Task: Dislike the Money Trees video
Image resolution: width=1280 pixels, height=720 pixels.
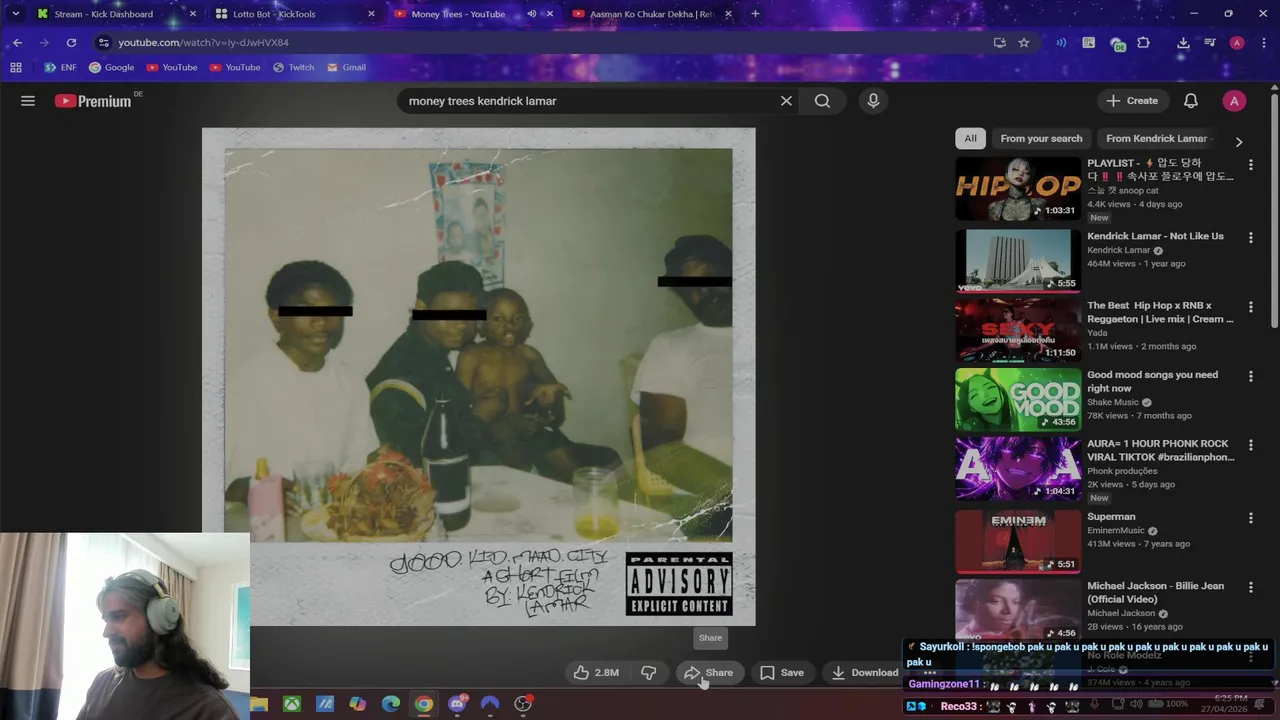Action: 649,673
